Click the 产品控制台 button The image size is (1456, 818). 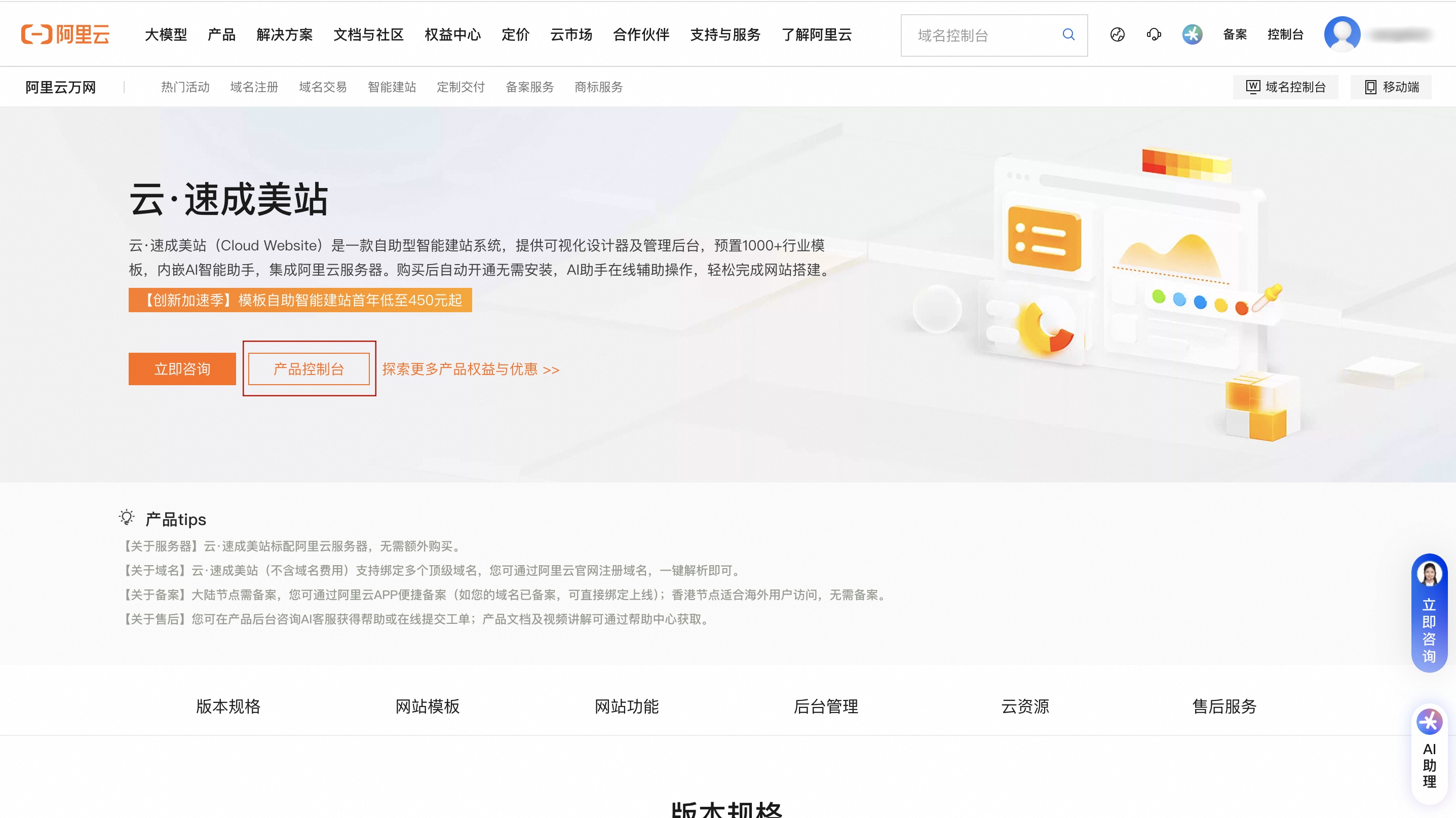tap(309, 369)
